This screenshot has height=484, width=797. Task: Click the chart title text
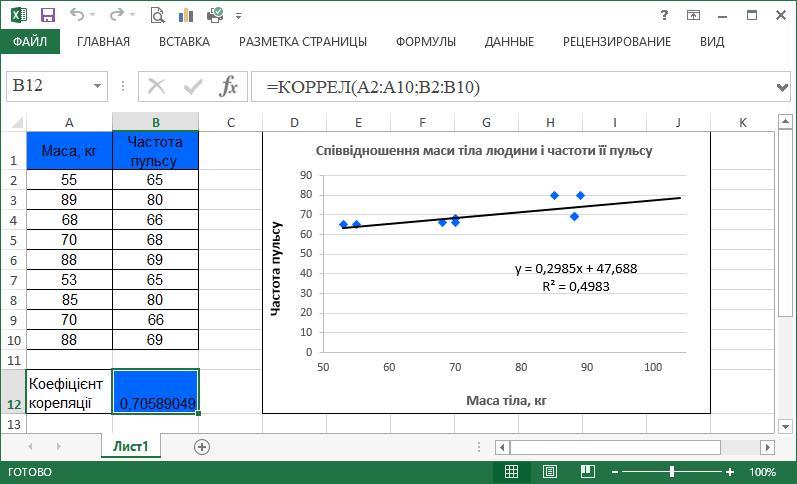[484, 151]
